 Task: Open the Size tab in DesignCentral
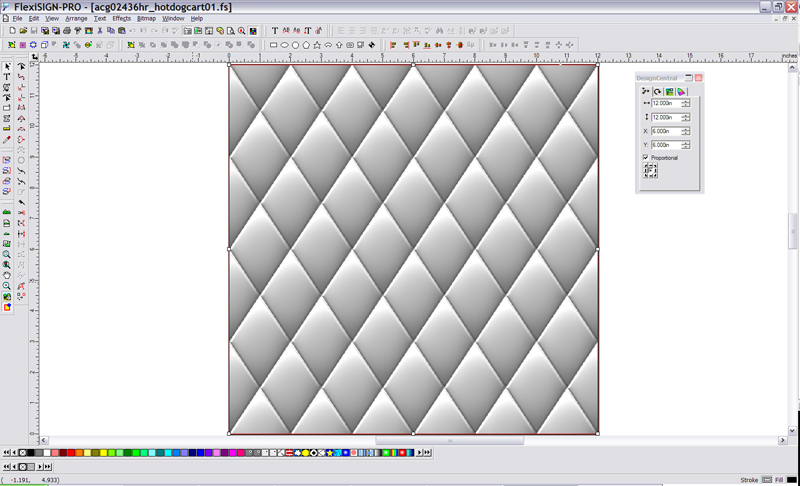coord(646,91)
